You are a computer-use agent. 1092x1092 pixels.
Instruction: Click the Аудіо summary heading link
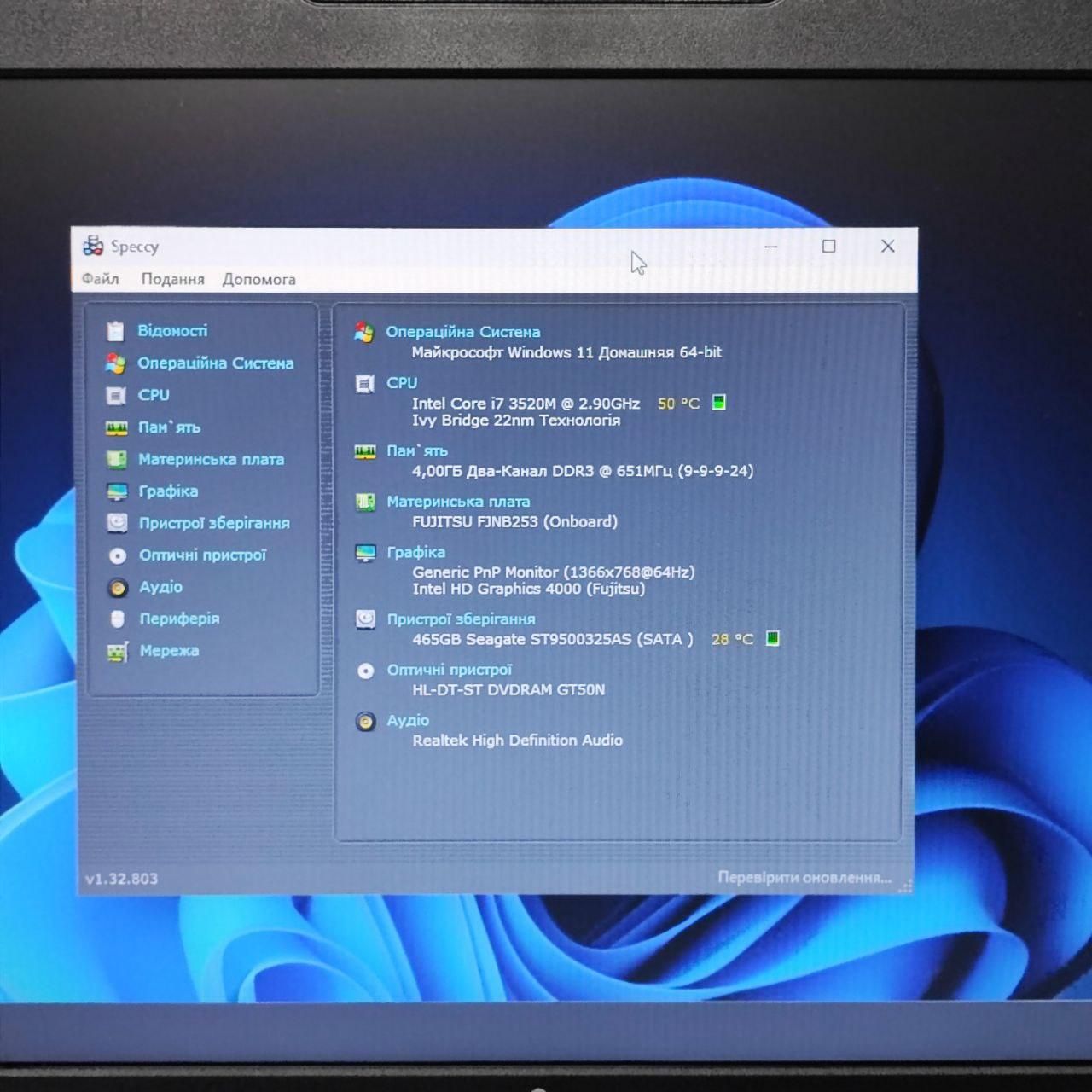[409, 720]
